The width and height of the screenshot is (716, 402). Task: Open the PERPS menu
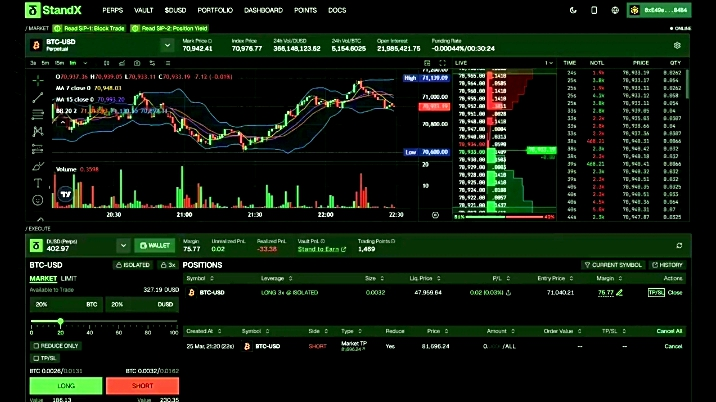pyautogui.click(x=113, y=10)
